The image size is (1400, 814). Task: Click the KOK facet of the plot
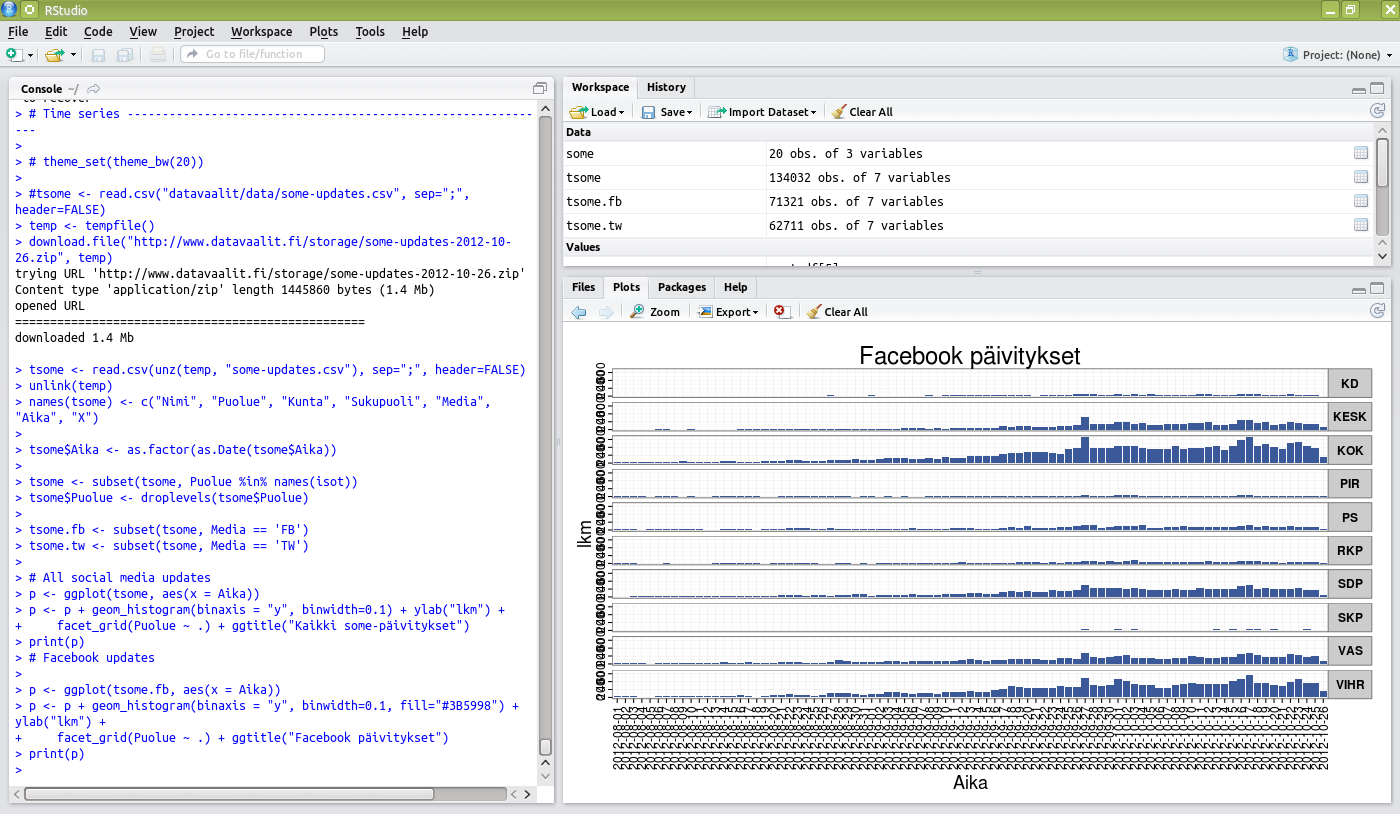(970, 450)
